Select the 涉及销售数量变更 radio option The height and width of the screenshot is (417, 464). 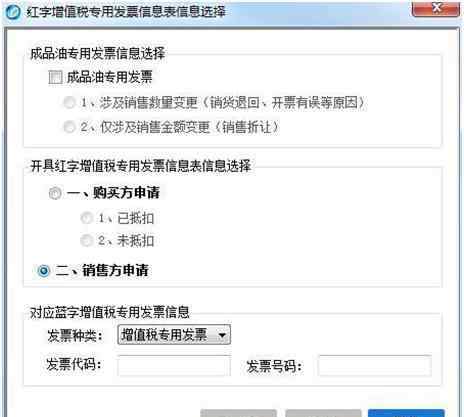tap(69, 102)
